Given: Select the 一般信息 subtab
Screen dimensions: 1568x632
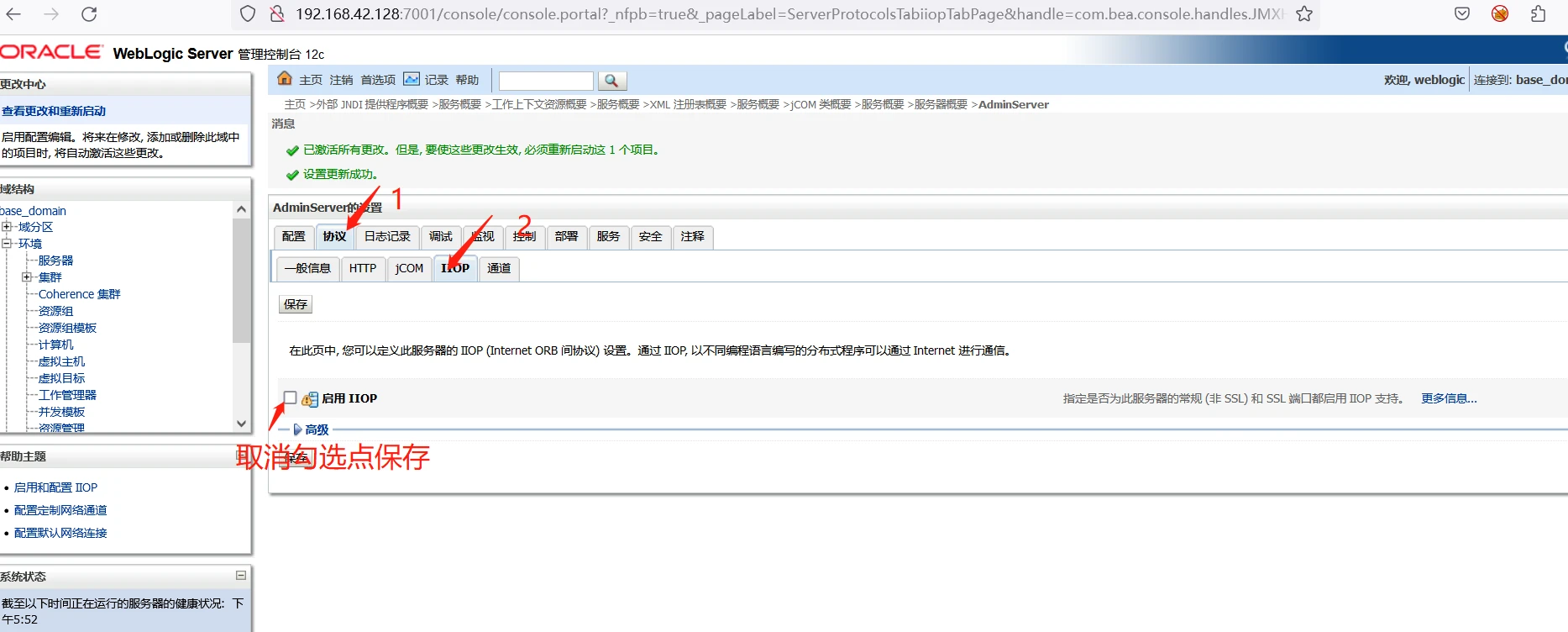Looking at the screenshot, I should 307,269.
